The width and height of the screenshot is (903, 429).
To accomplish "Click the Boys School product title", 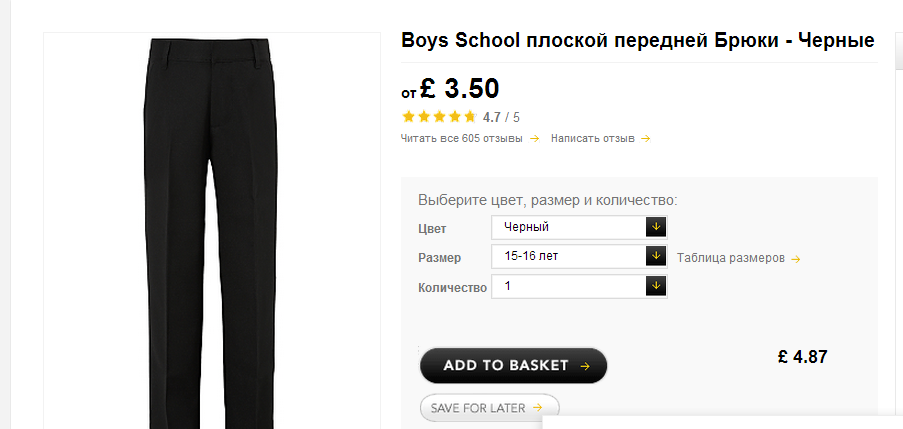I will tap(637, 41).
